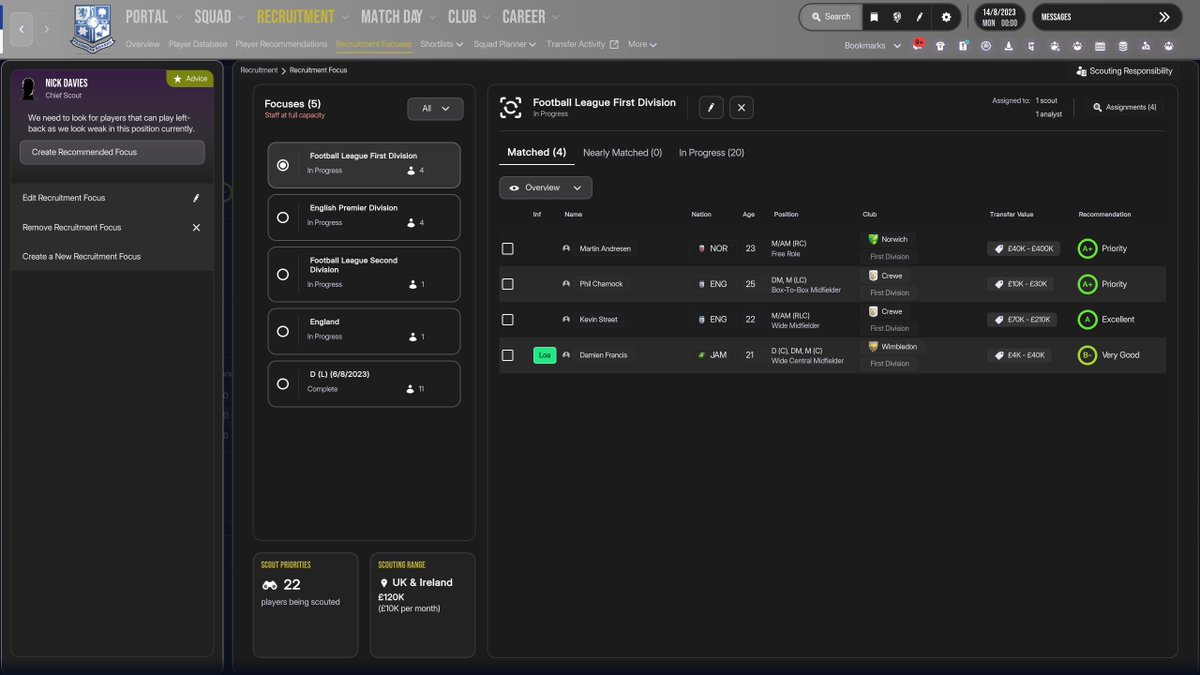This screenshot has width=1200, height=675.
Task: Click the Recruitment breadcrumb link
Action: [259, 71]
